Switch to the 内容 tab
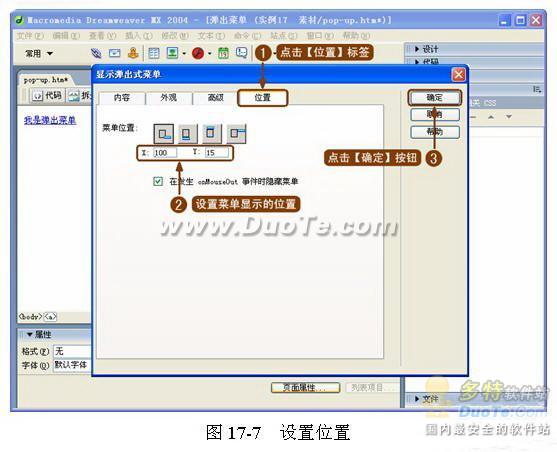 click(122, 98)
